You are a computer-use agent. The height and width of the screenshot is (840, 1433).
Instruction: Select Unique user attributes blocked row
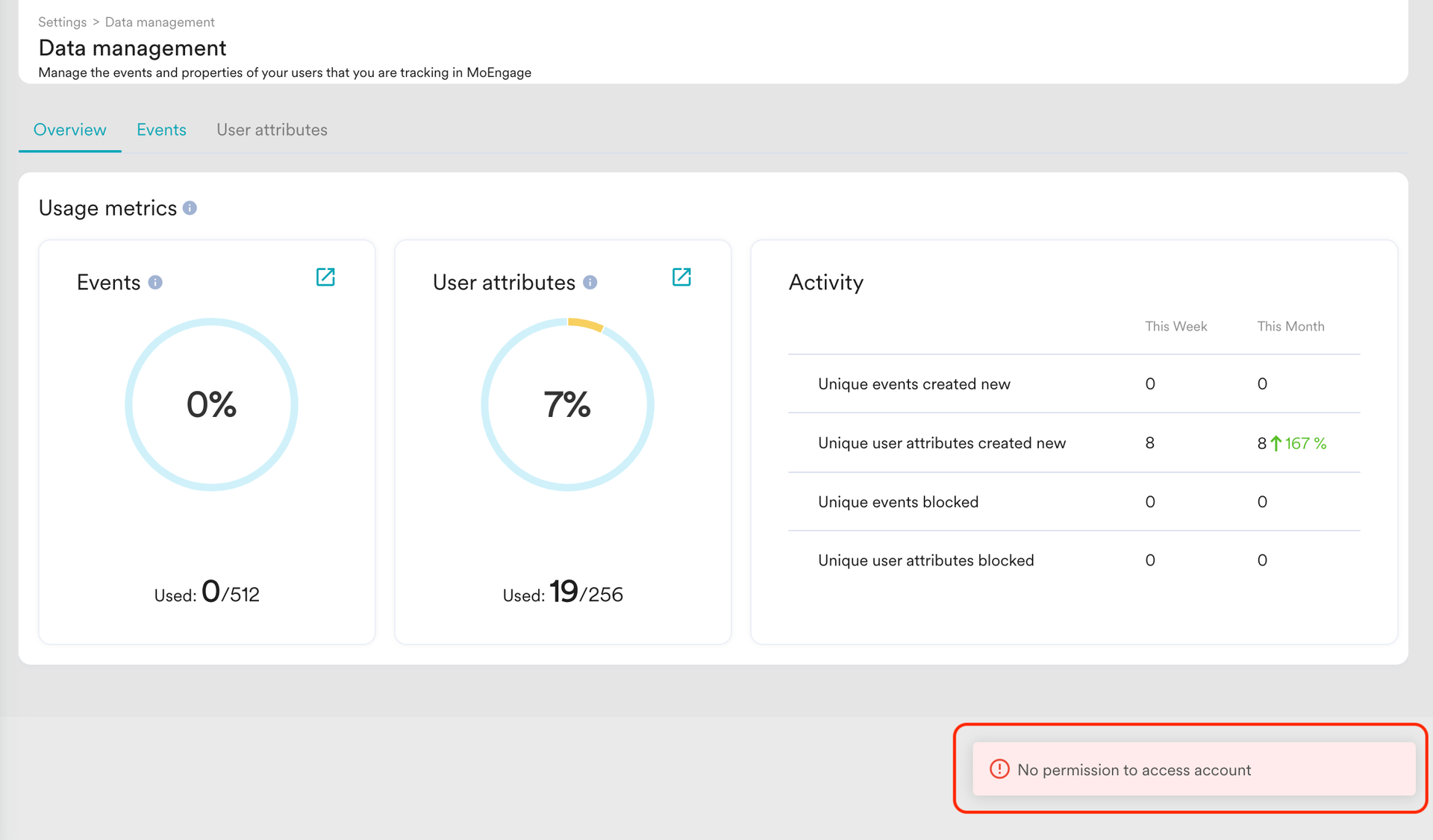(x=925, y=560)
